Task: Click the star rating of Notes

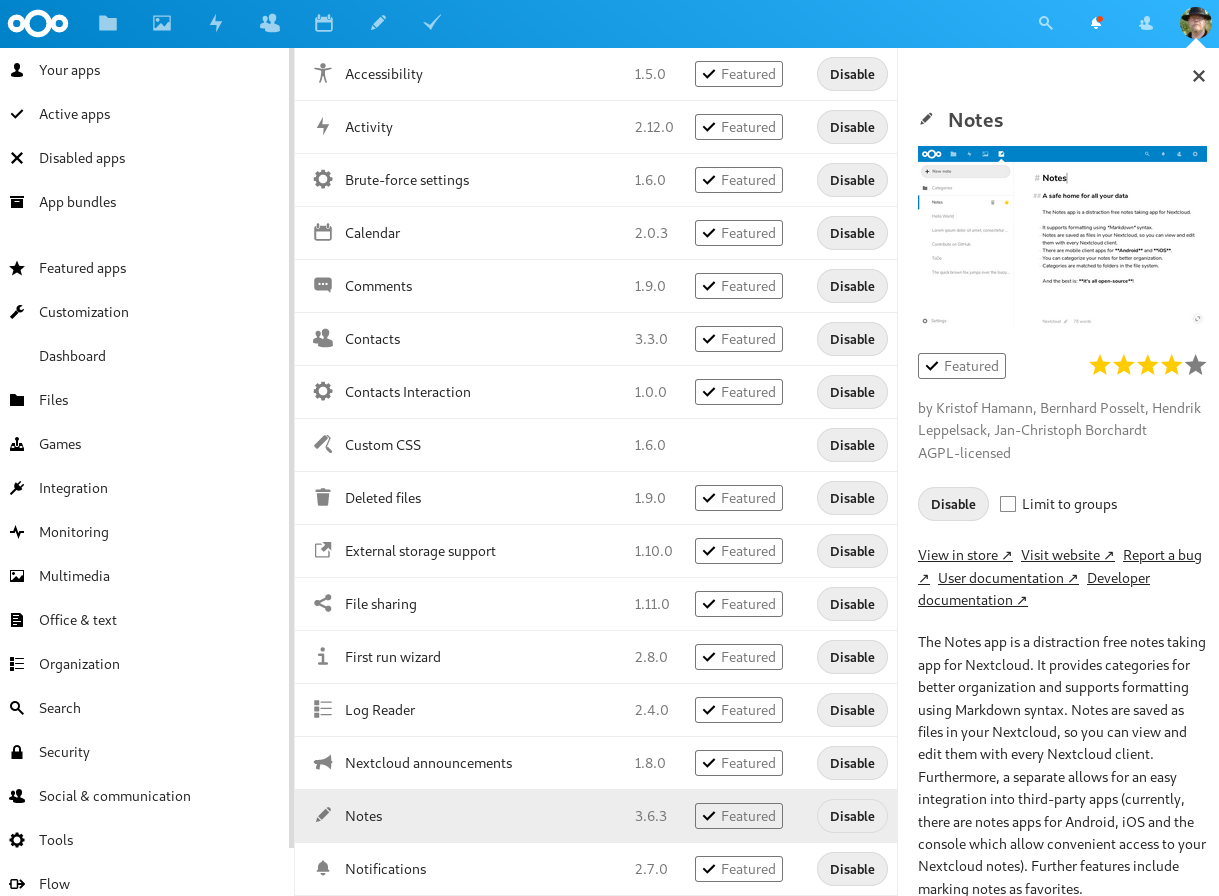Action: (1147, 365)
